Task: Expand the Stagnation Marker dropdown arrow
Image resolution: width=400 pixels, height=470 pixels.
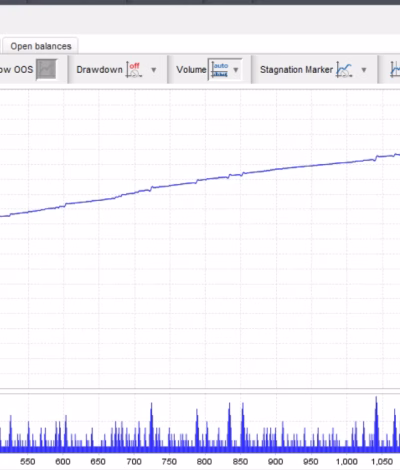Action: (x=364, y=70)
